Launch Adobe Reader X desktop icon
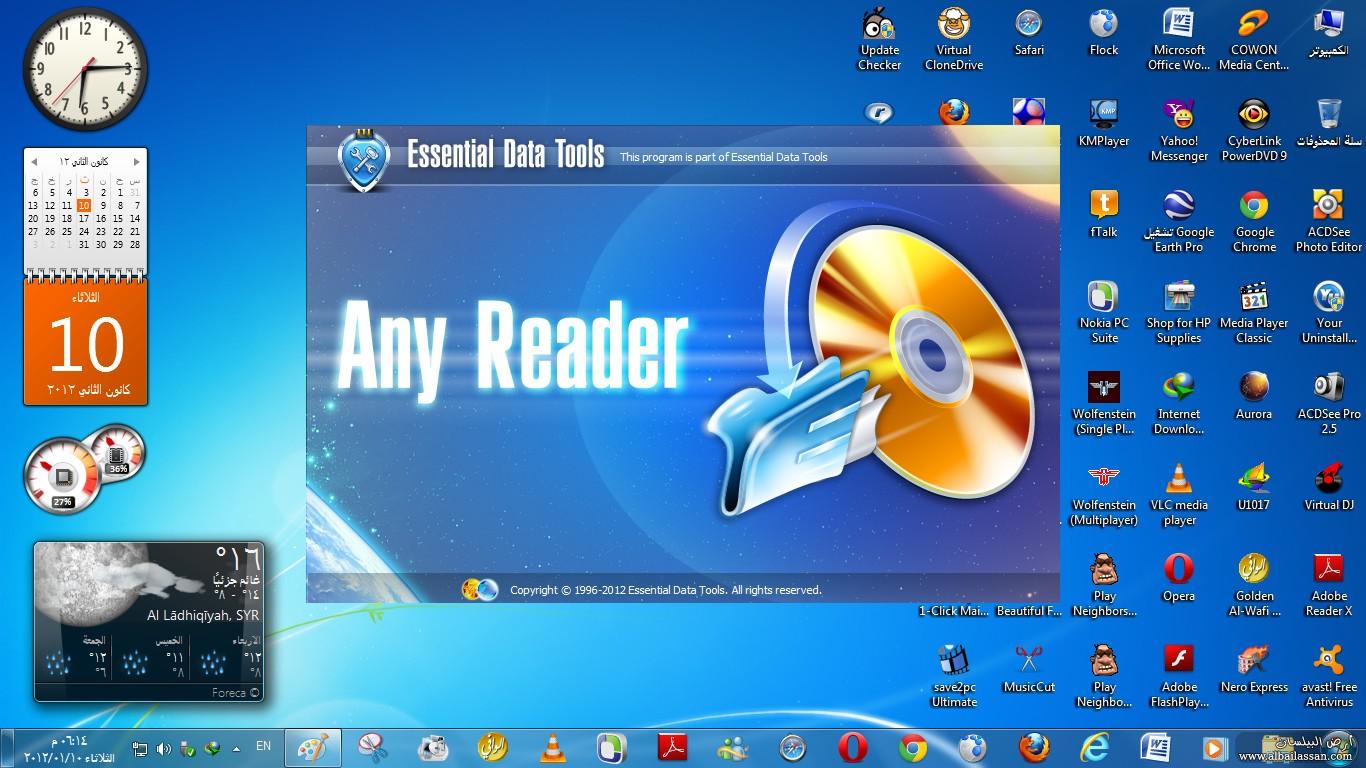This screenshot has width=1366, height=768. (x=1329, y=586)
